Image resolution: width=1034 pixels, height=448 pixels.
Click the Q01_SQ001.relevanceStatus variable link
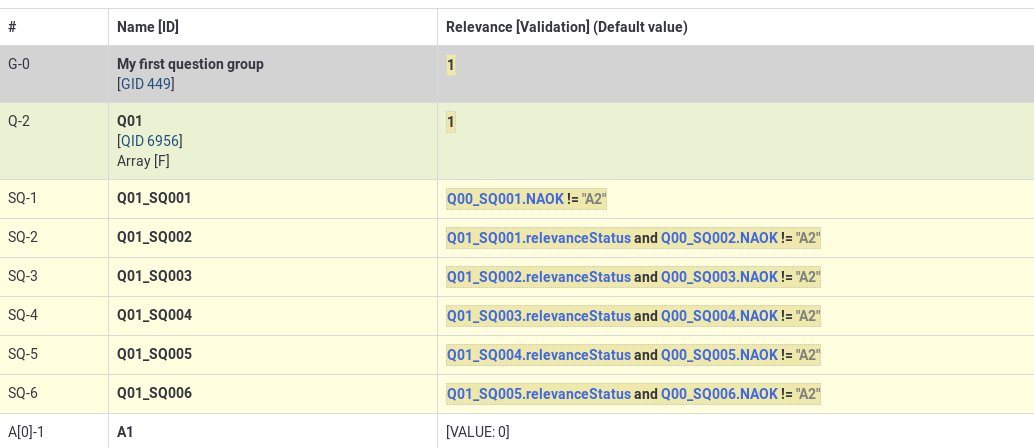pyautogui.click(x=539, y=238)
